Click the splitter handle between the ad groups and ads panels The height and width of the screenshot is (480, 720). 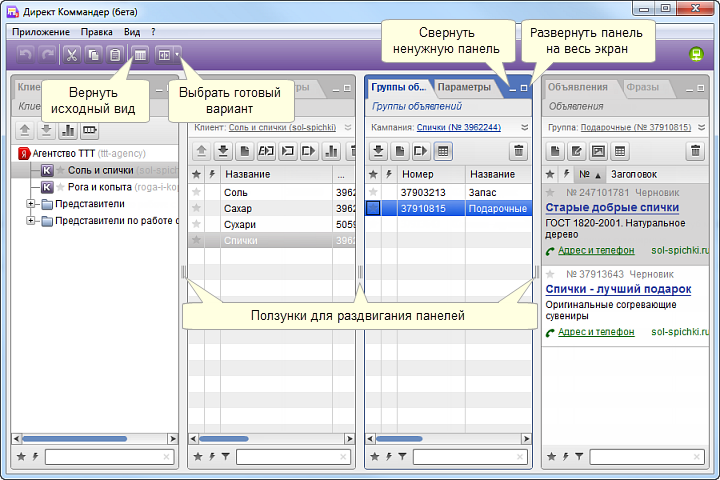(x=537, y=272)
